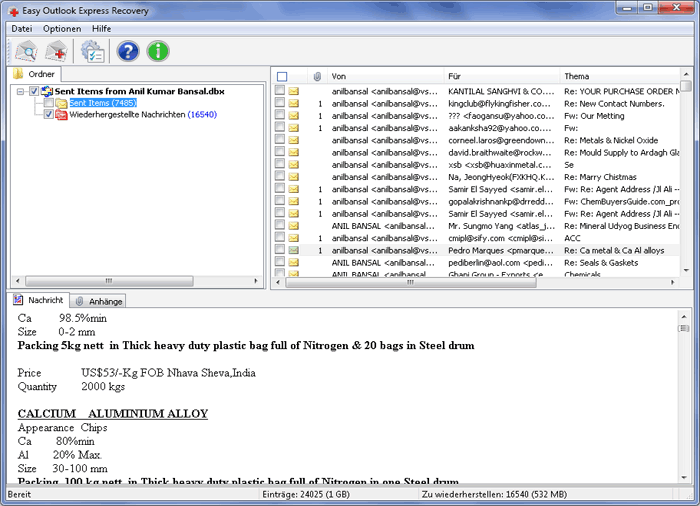Switch to the Anhänge tab
This screenshot has height=506, width=700.
98,301
